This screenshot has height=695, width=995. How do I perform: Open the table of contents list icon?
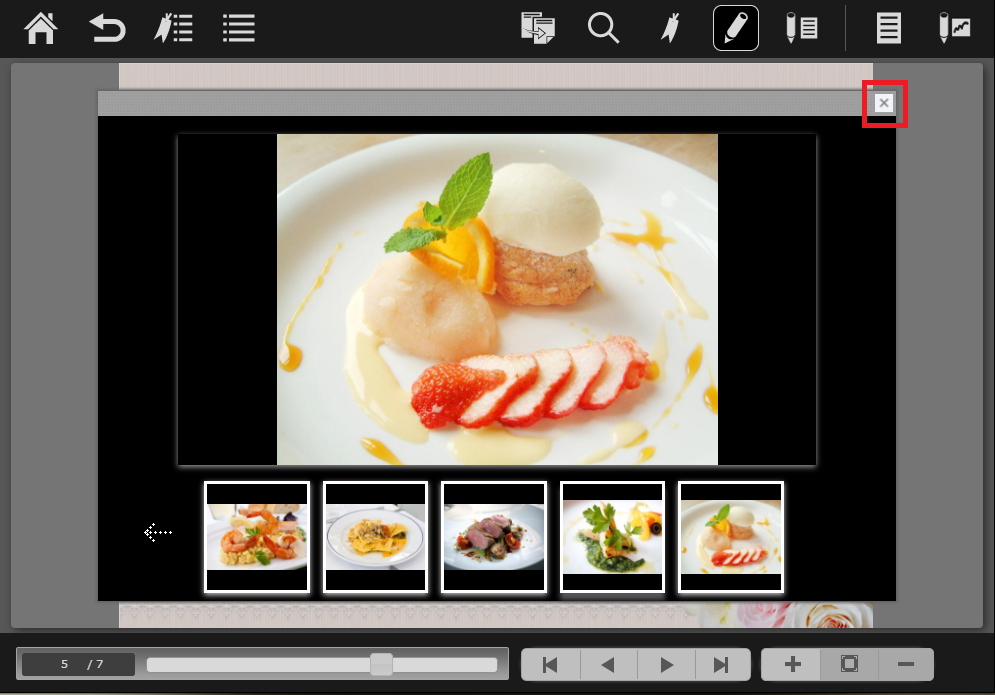pos(238,28)
